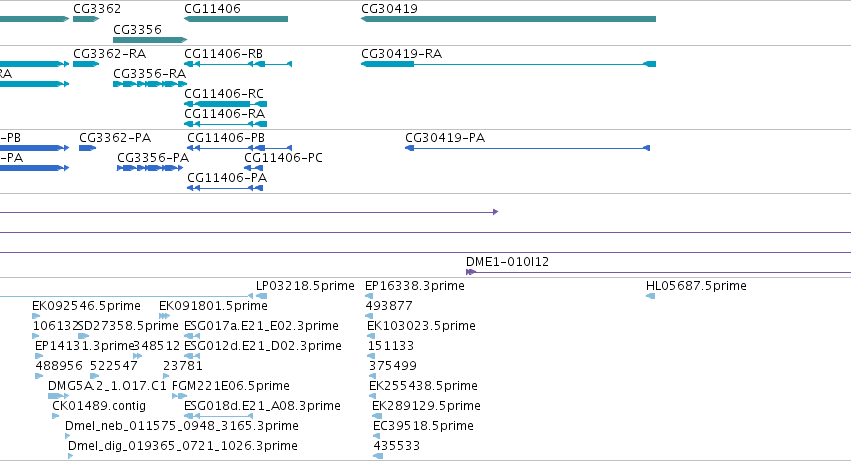
Task: Click the 435533 feature label
Action: (397, 446)
